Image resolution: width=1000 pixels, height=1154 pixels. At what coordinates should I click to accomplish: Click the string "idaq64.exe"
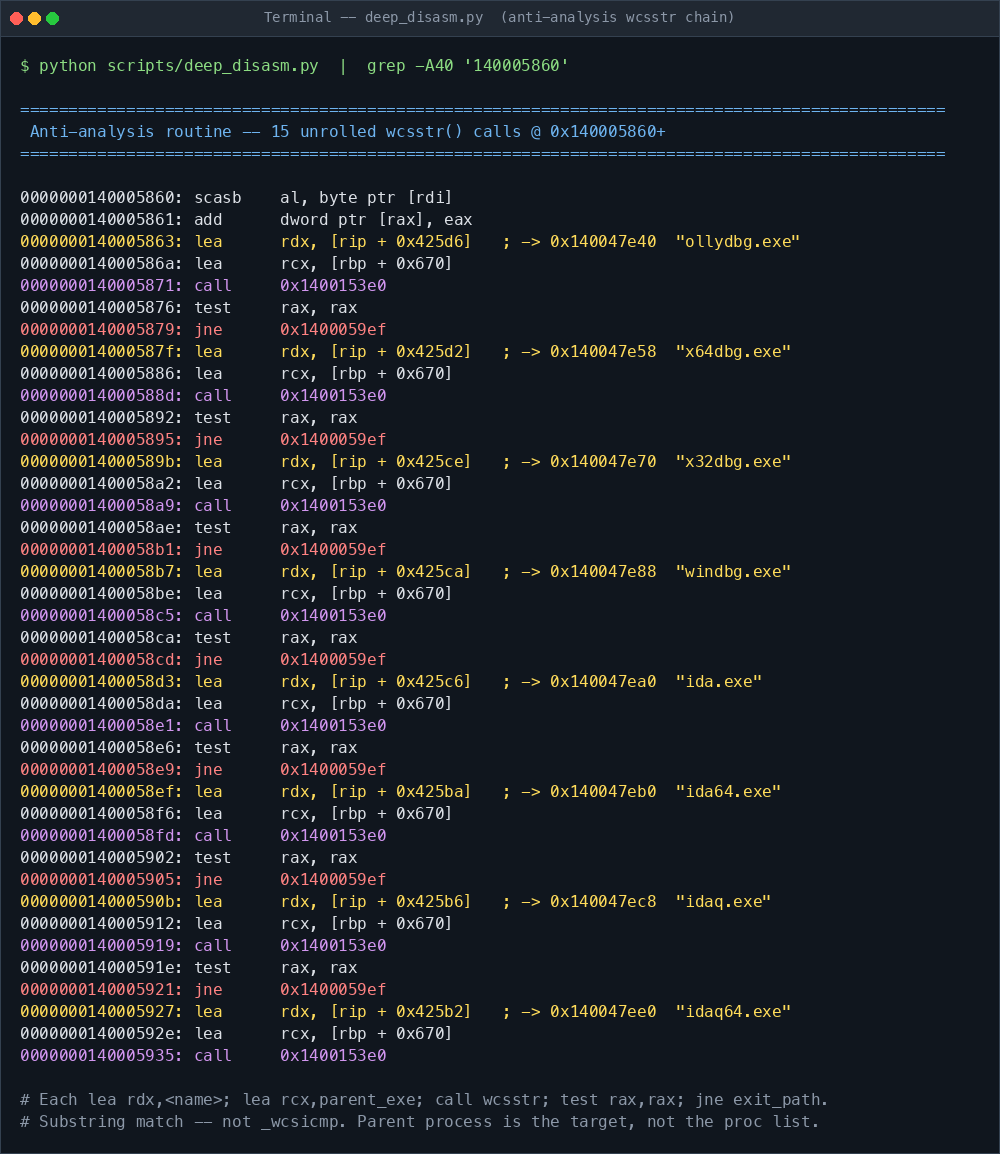pyautogui.click(x=733, y=1012)
